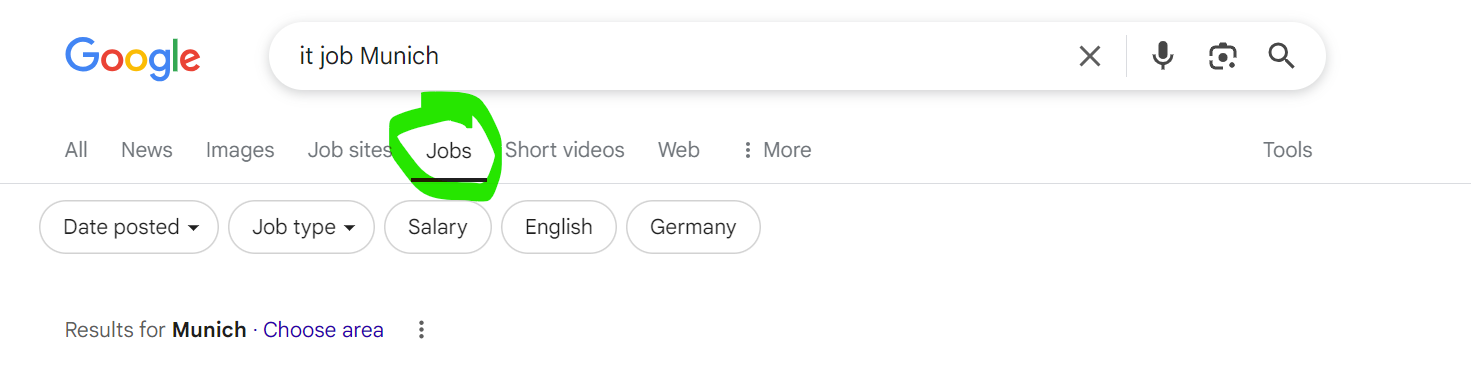Clear the search text with X icon
This screenshot has width=1471, height=381.
pyautogui.click(x=1089, y=56)
